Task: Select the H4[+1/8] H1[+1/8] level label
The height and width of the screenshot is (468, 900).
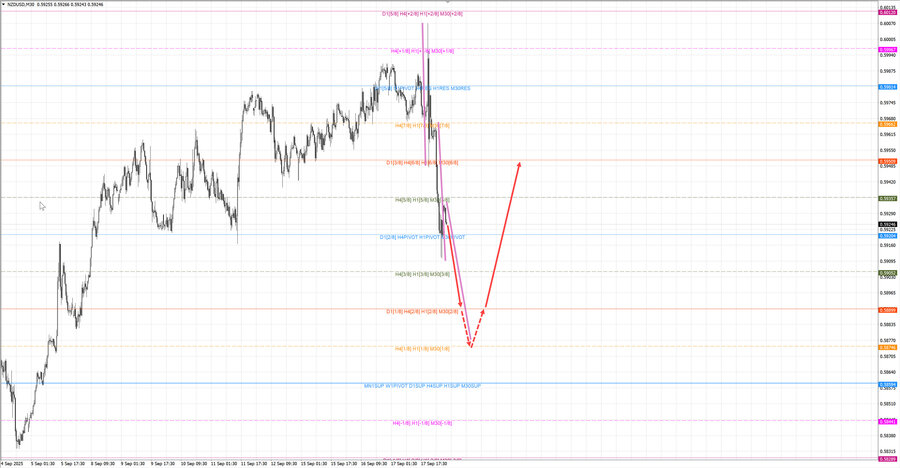Action: tap(422, 51)
